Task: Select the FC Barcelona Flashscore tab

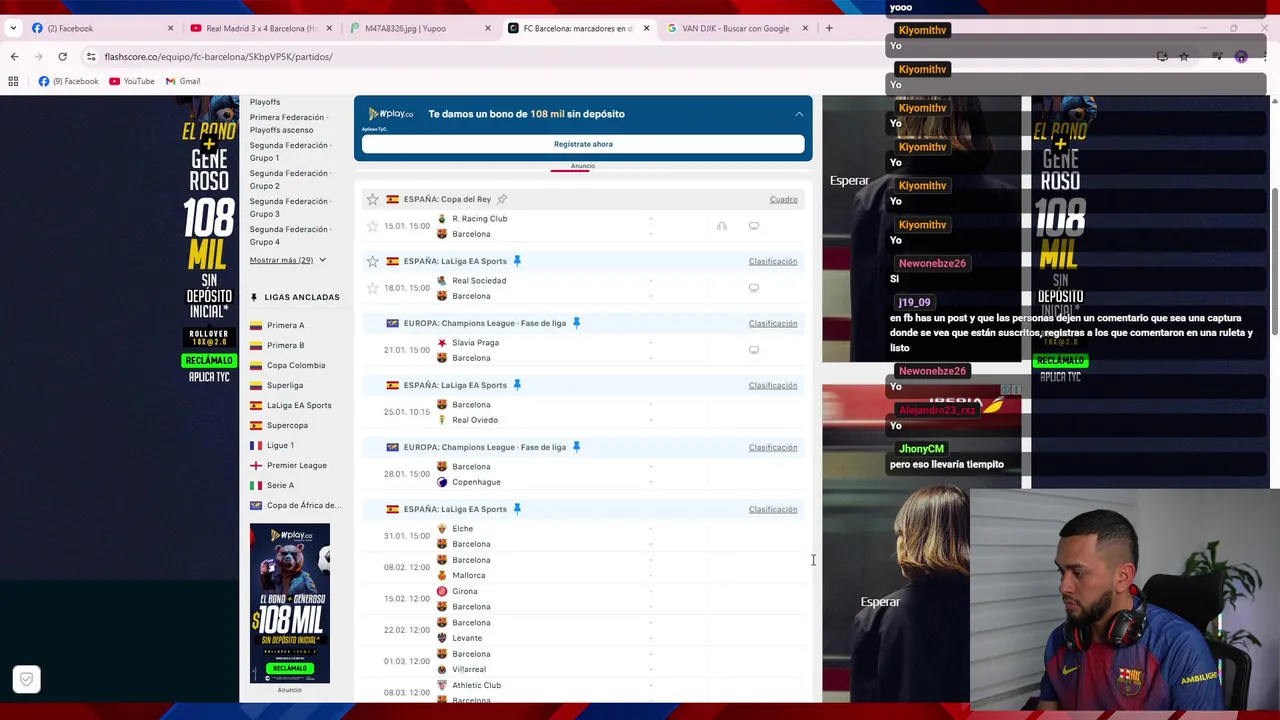Action: tap(577, 28)
